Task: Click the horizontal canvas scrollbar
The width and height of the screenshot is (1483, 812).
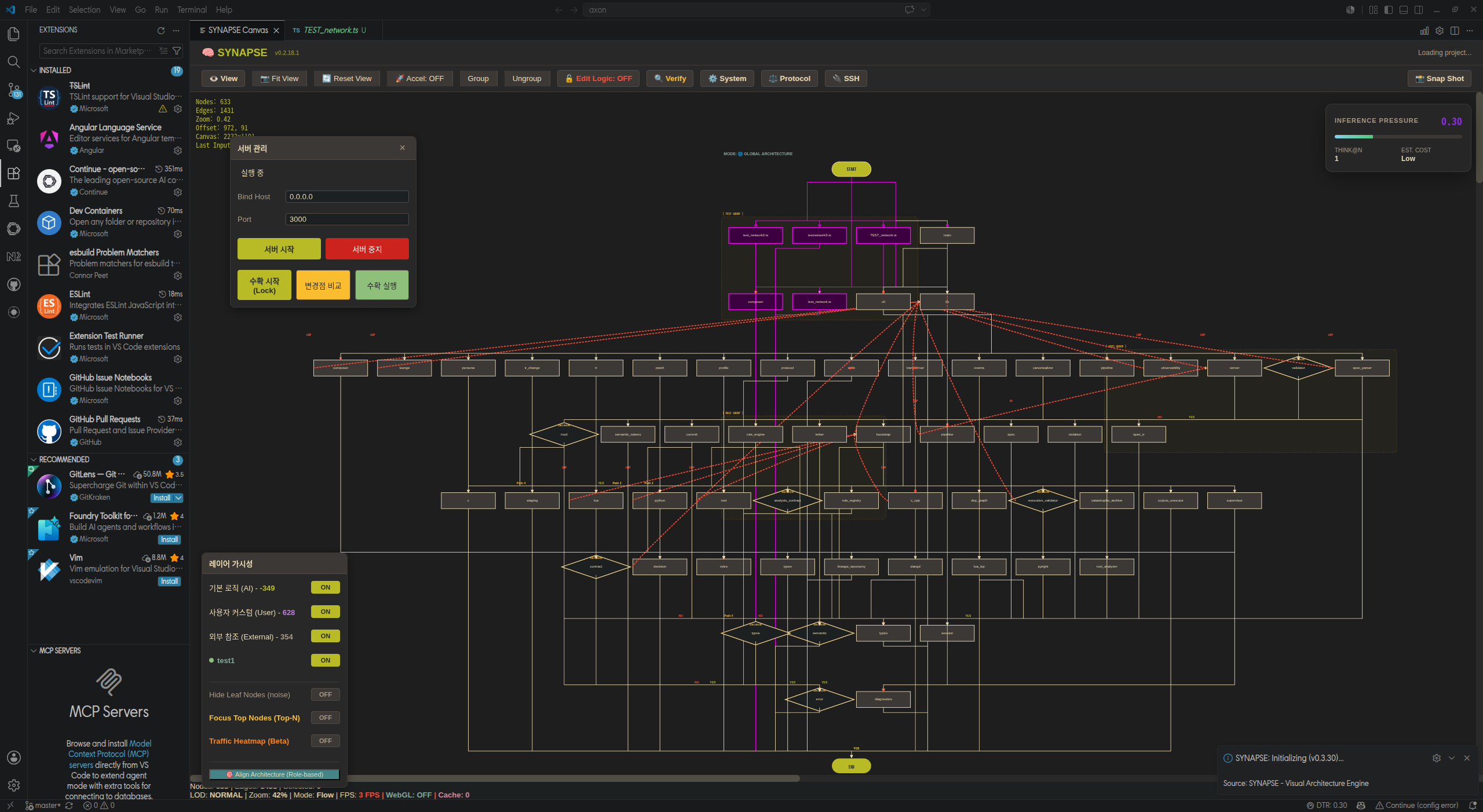Action: (495, 778)
